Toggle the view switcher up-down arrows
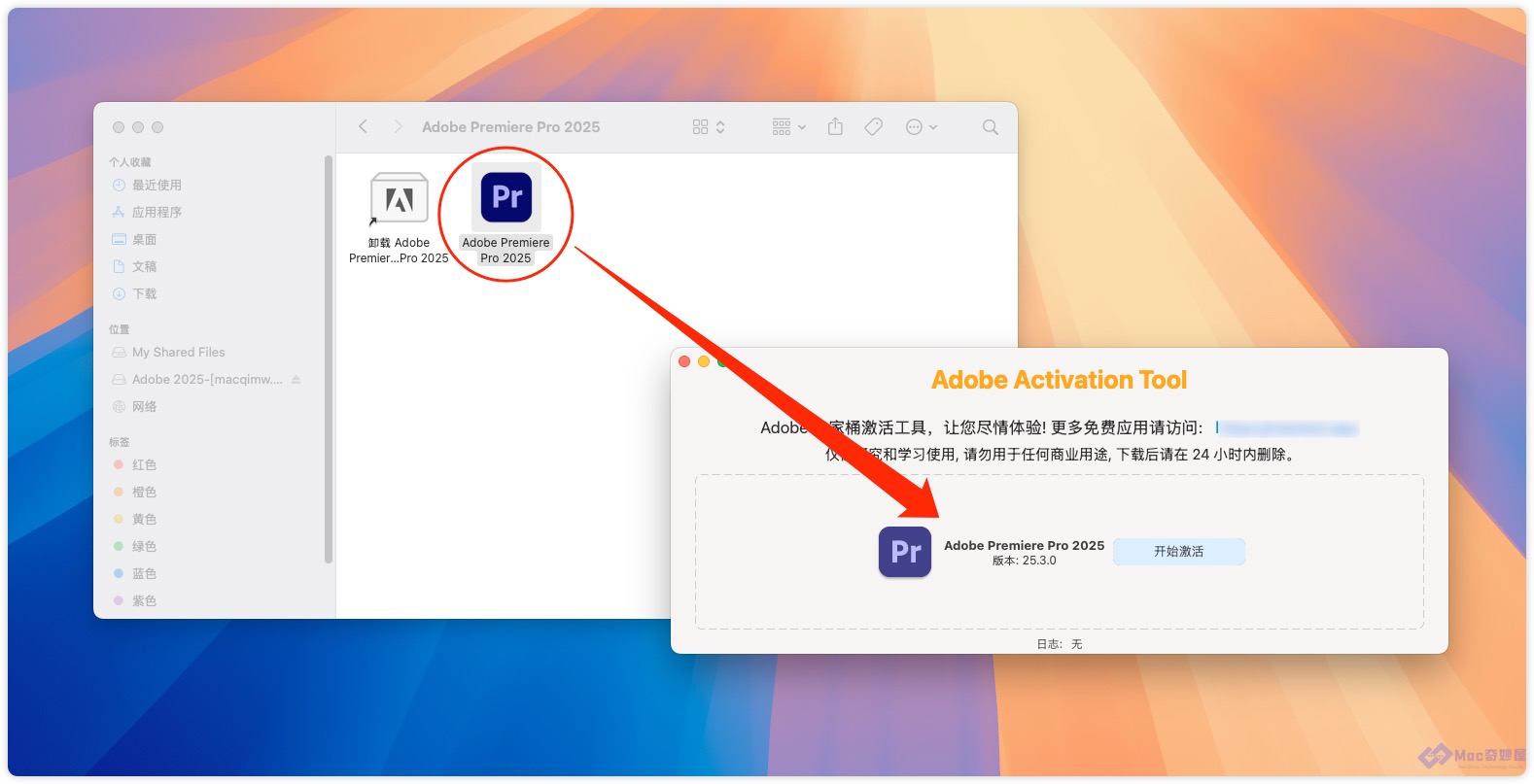 pyautogui.click(x=720, y=127)
